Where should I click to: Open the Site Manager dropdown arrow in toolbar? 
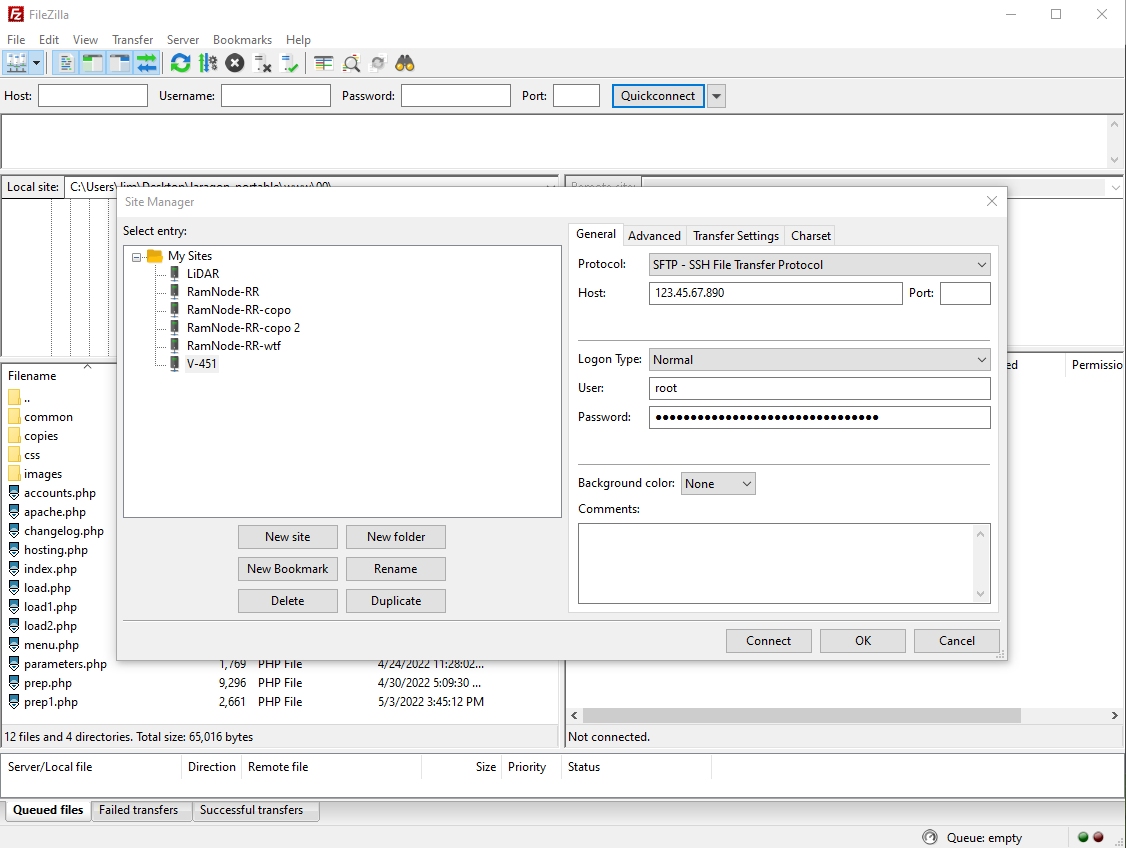[x=37, y=63]
